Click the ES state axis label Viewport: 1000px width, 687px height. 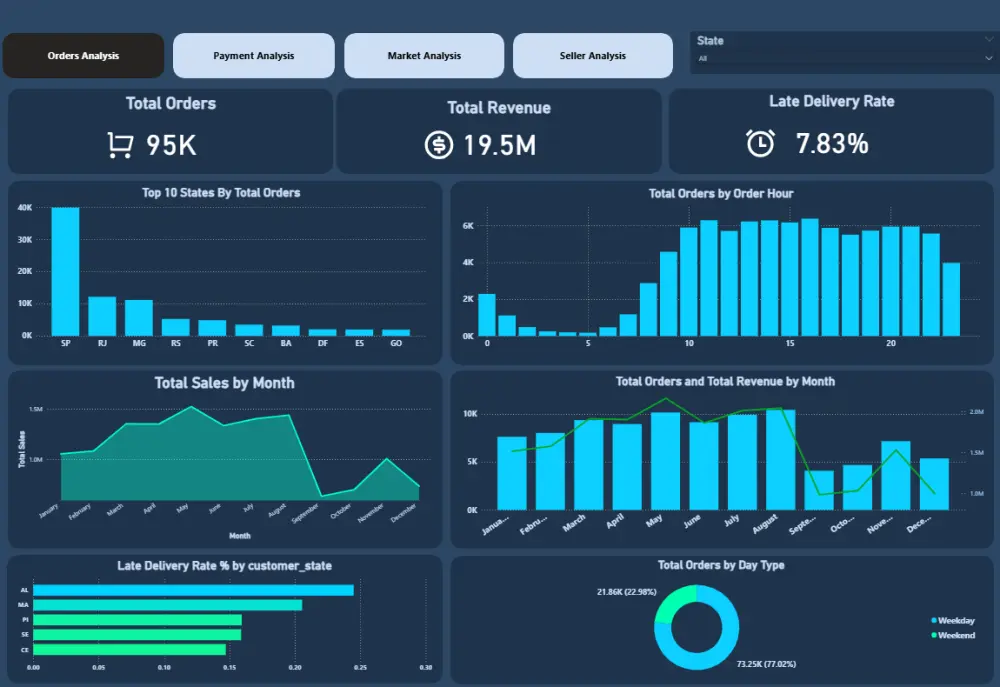click(x=360, y=343)
